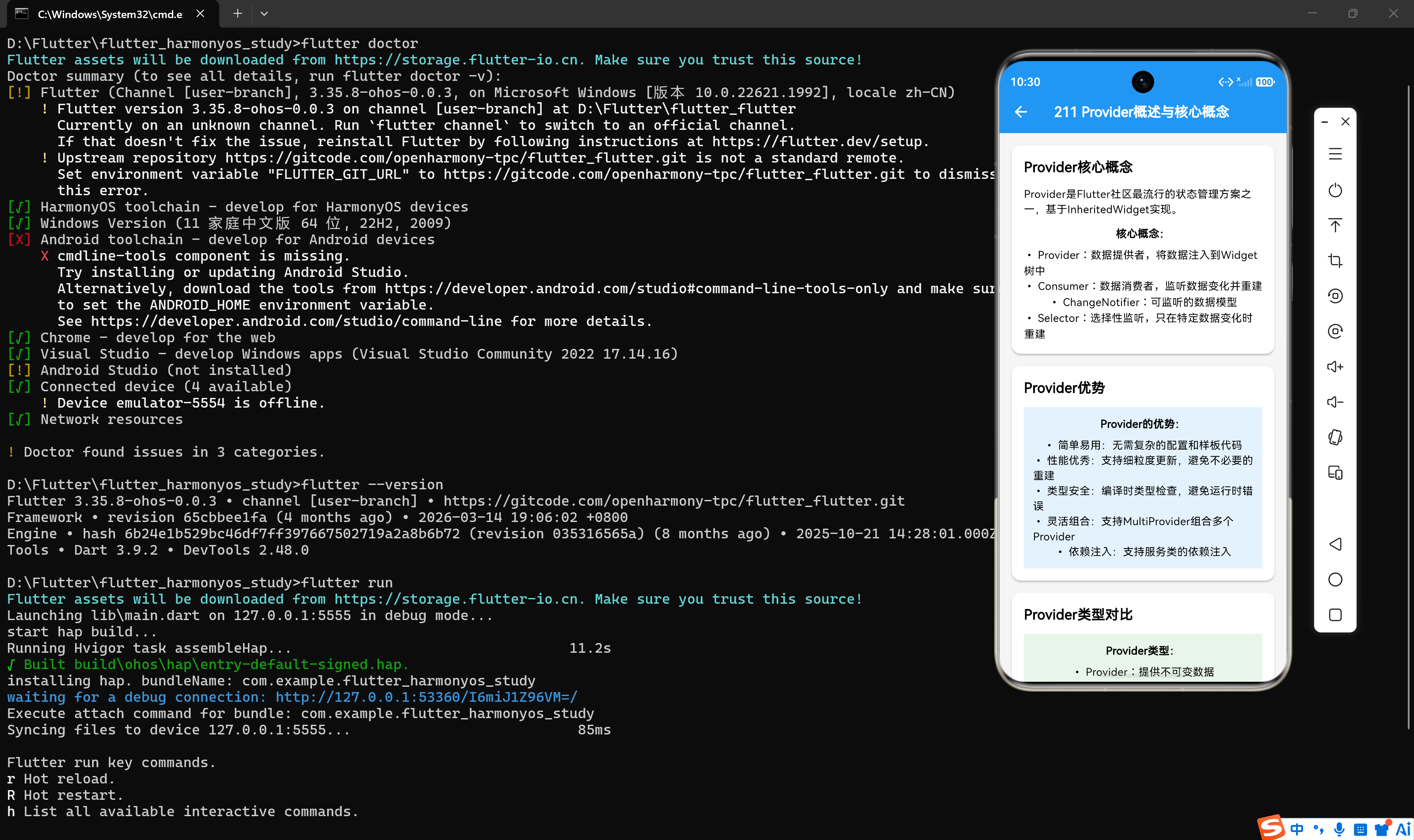This screenshot has height=840, width=1414.
Task: Open the Sogou soft keyboard icon
Action: [x=1360, y=830]
